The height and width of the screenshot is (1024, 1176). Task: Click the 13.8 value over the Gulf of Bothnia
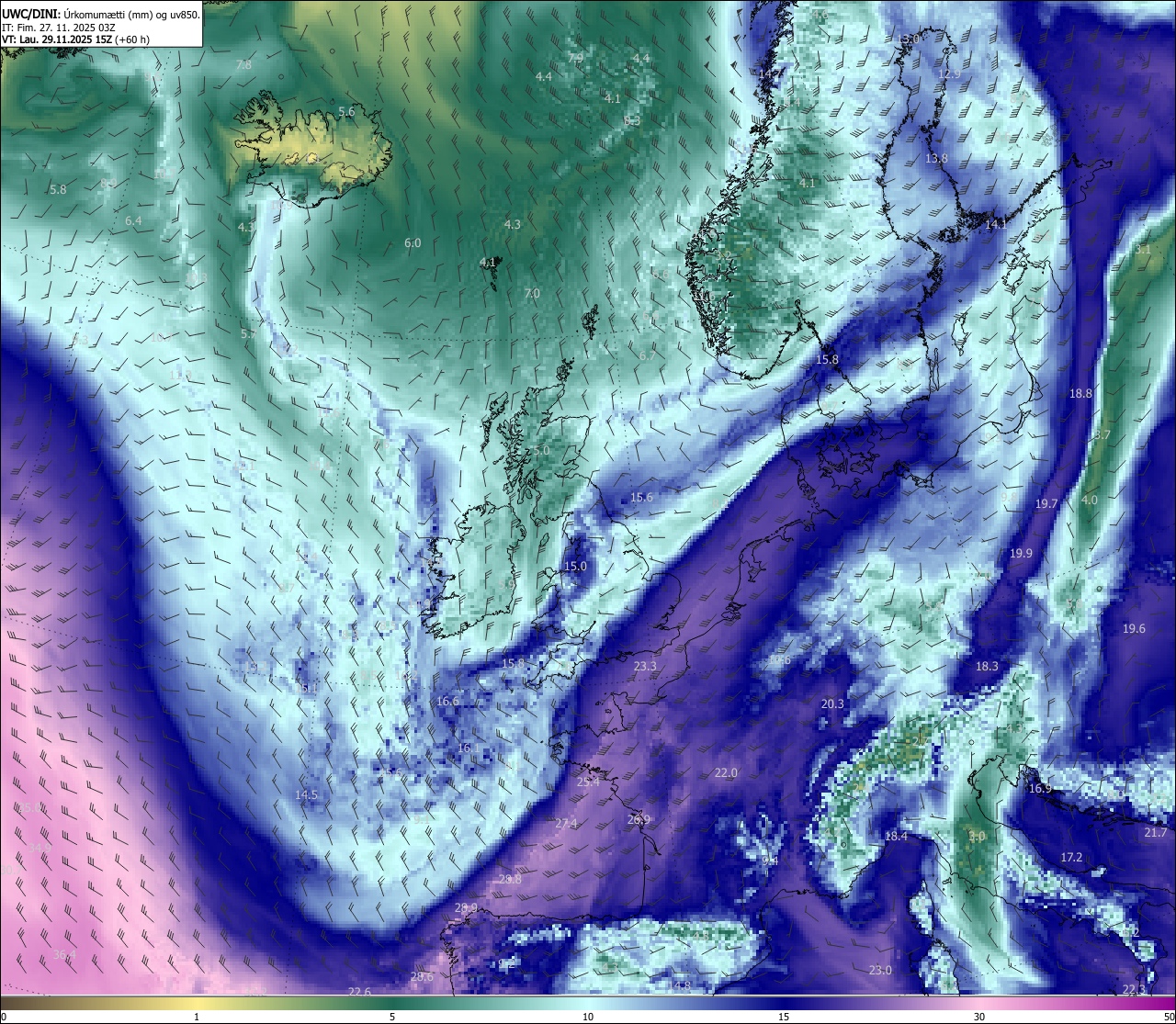coord(936,159)
